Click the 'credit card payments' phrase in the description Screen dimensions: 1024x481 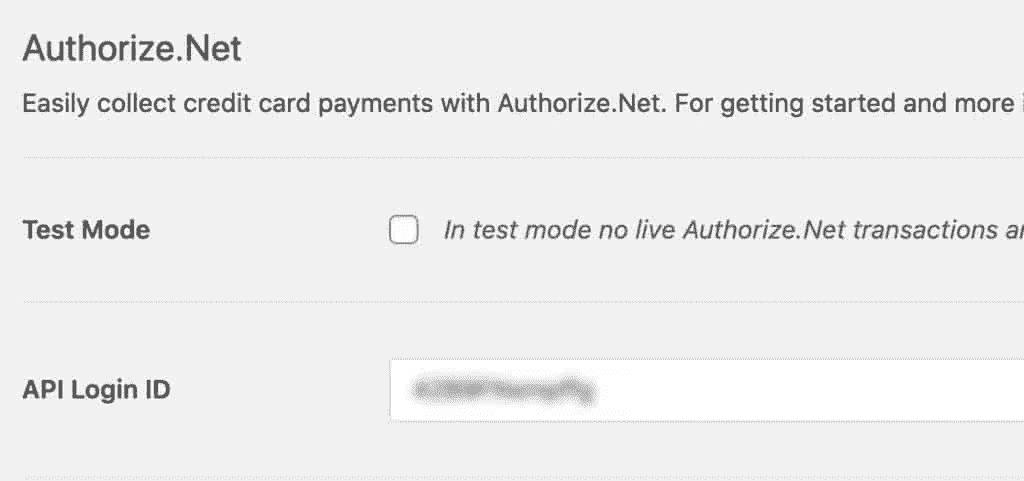pos(308,104)
